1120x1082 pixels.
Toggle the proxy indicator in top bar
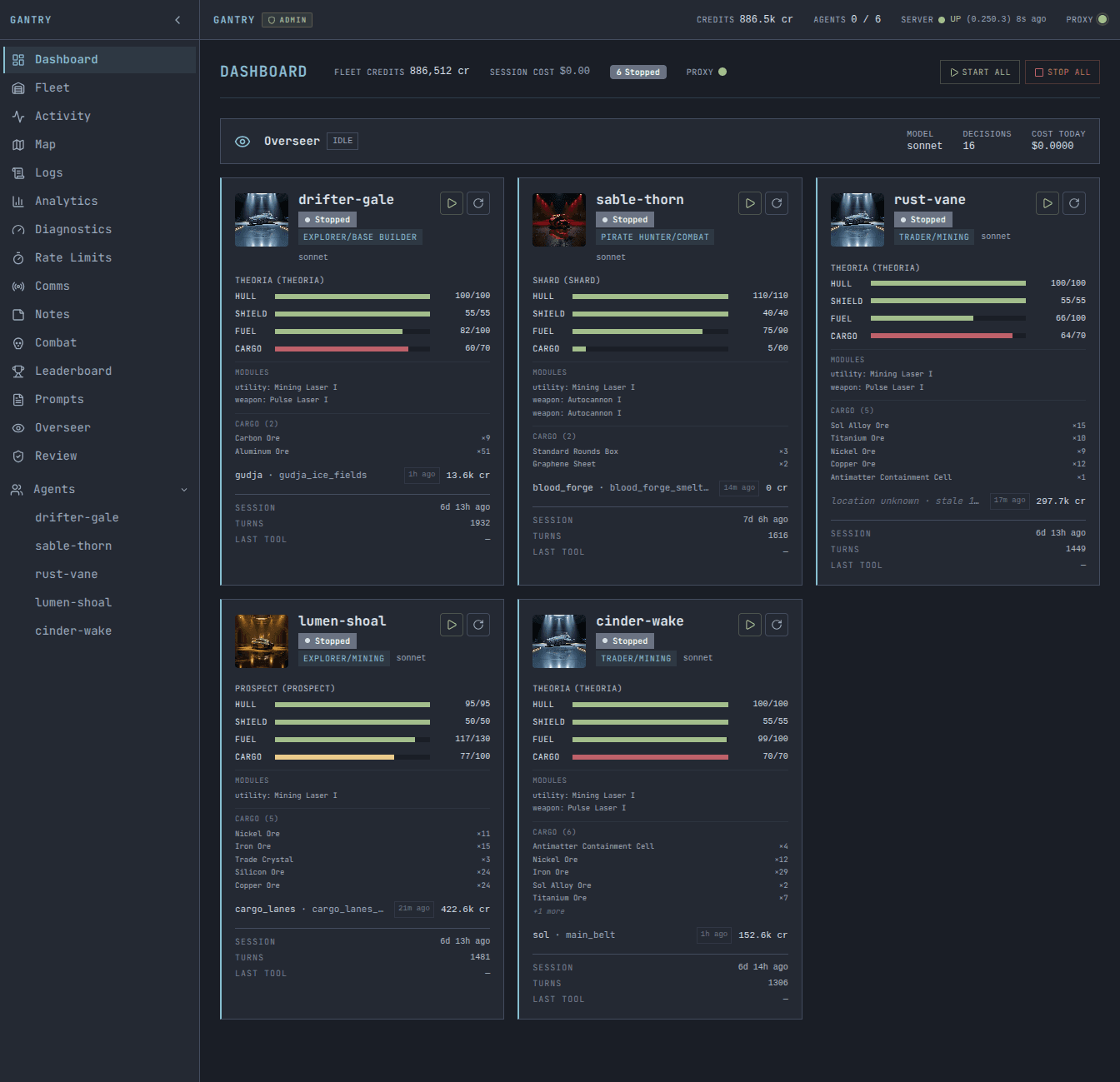1102,19
